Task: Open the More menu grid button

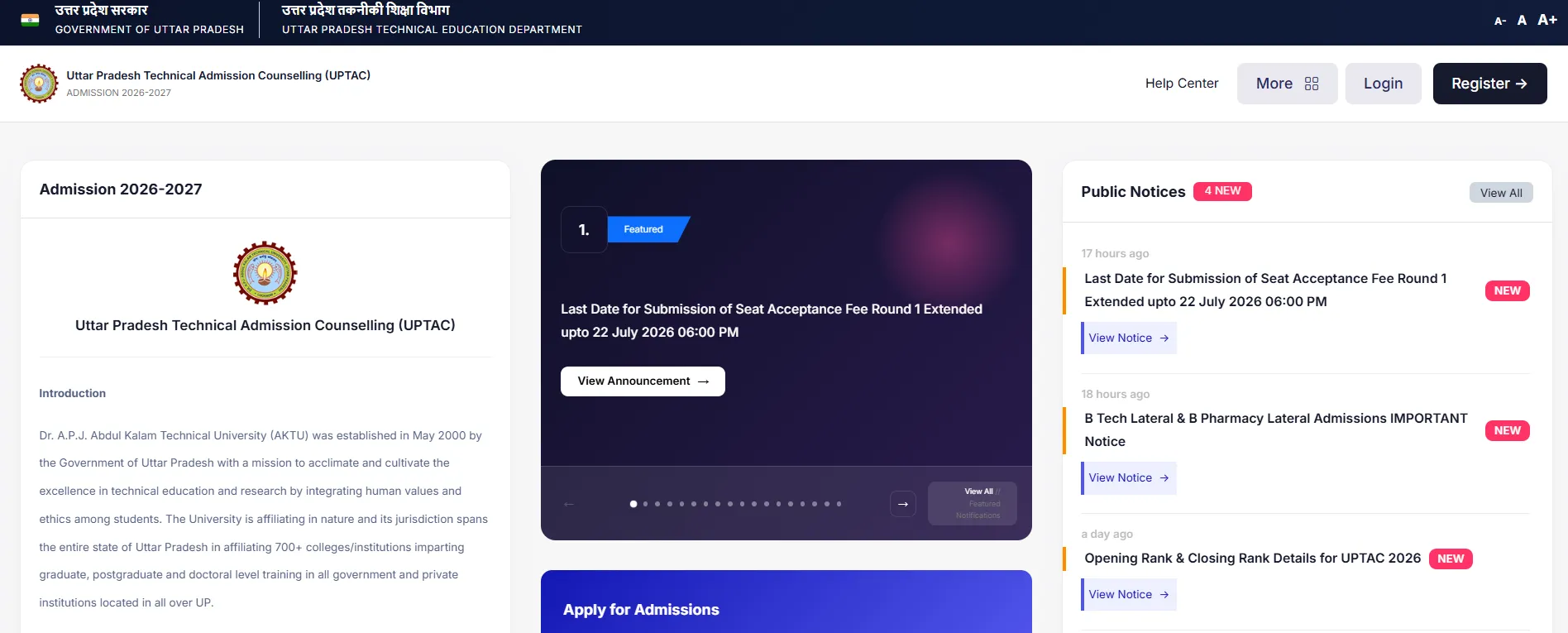Action: coord(1287,84)
